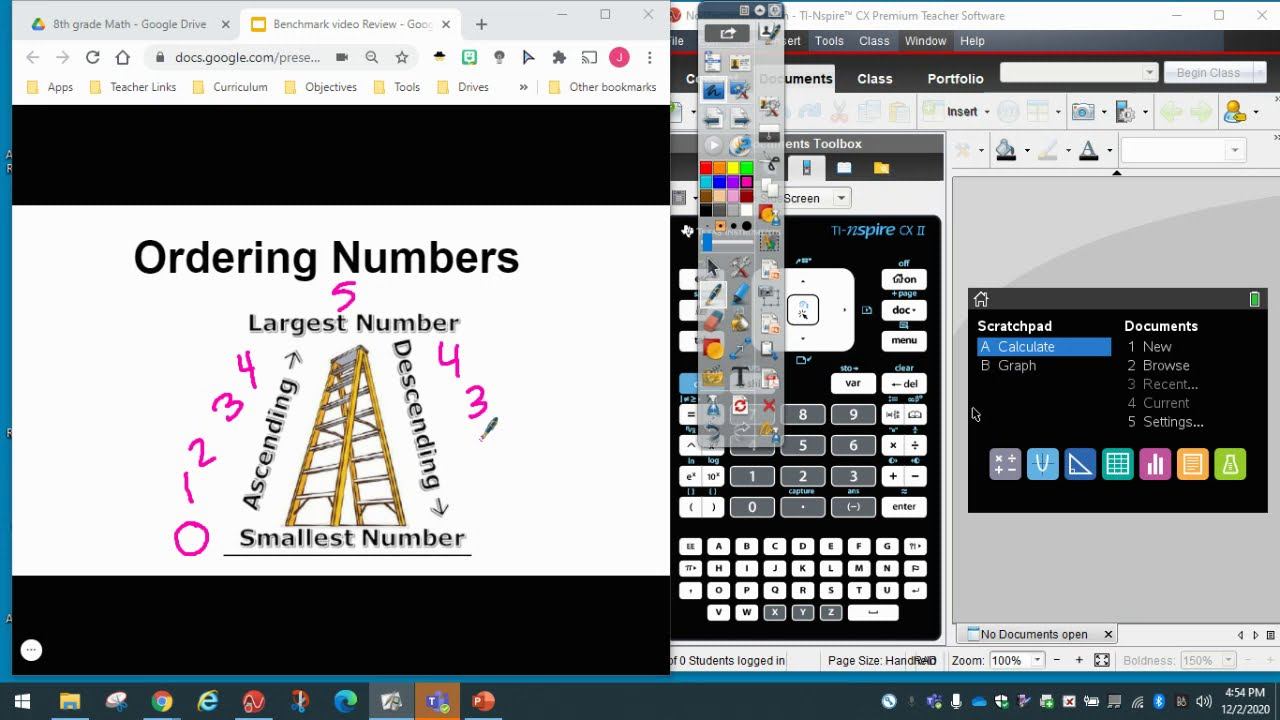The height and width of the screenshot is (720, 1280).
Task: Pick green color swatch in floating toolbar
Action: pyautogui.click(x=746, y=168)
